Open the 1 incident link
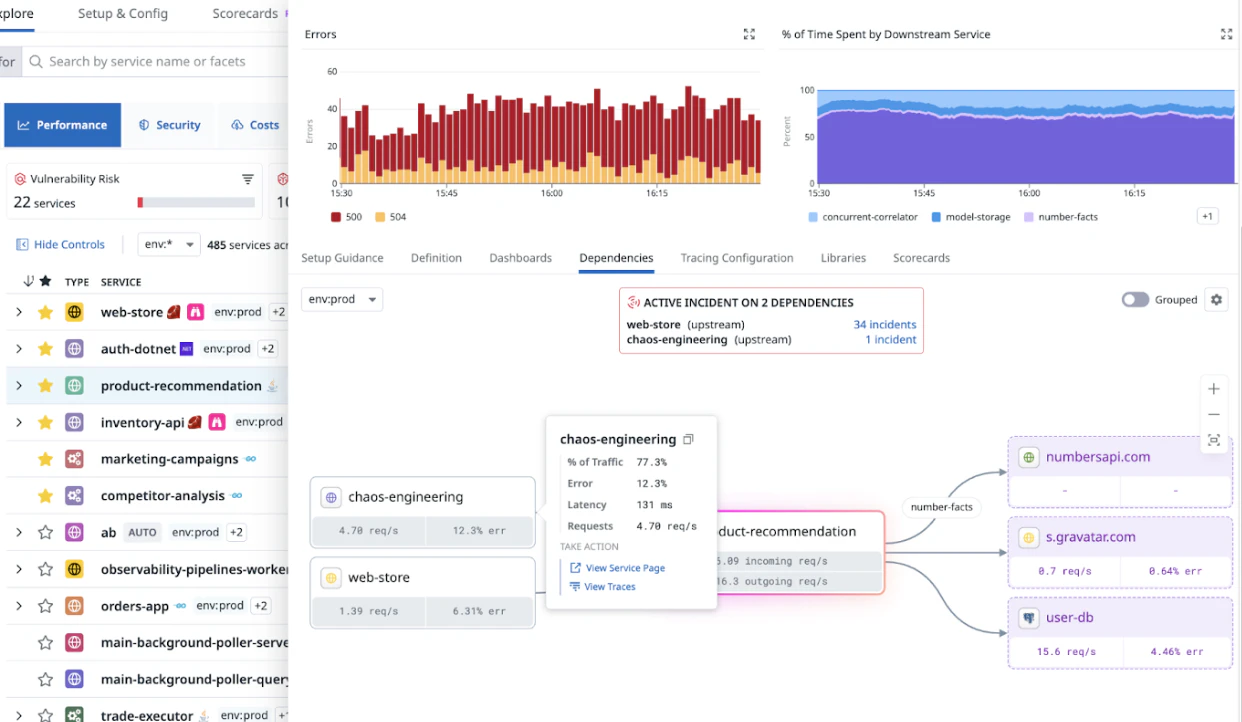1242x722 pixels. point(891,339)
